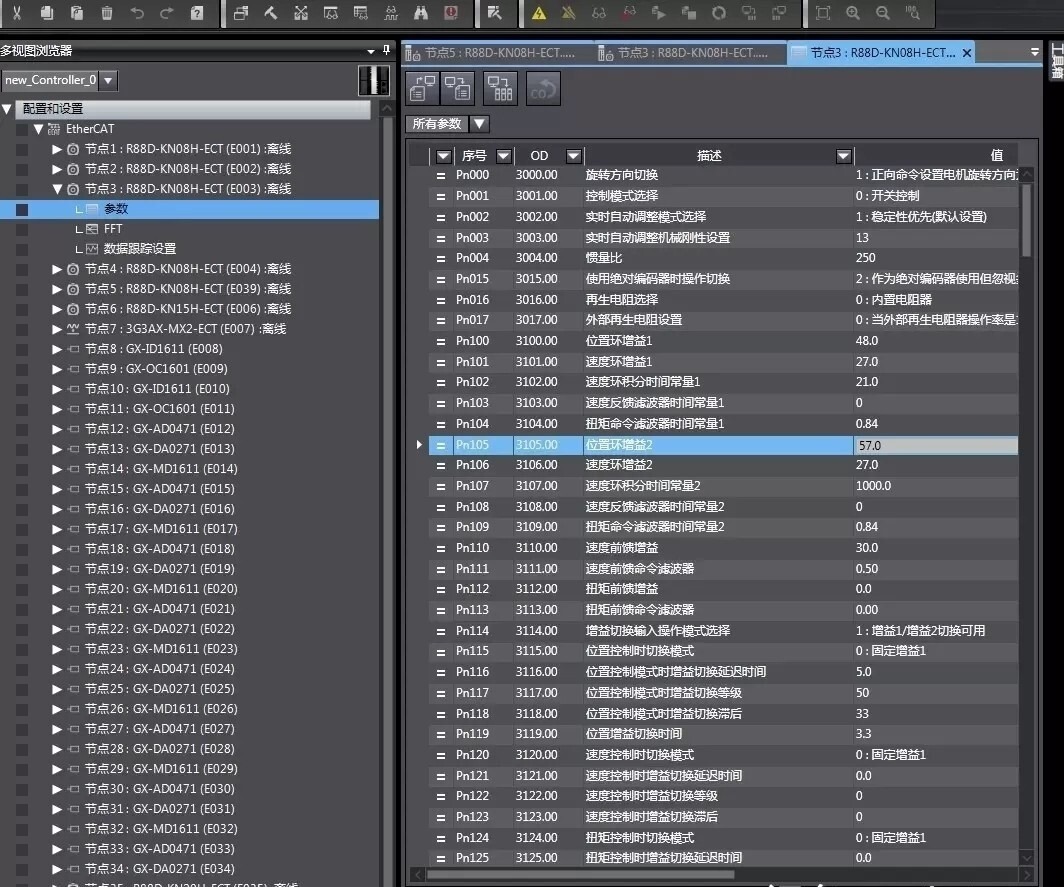Open the 序号 column filter arrow
This screenshot has width=1064, height=887.
pos(504,156)
